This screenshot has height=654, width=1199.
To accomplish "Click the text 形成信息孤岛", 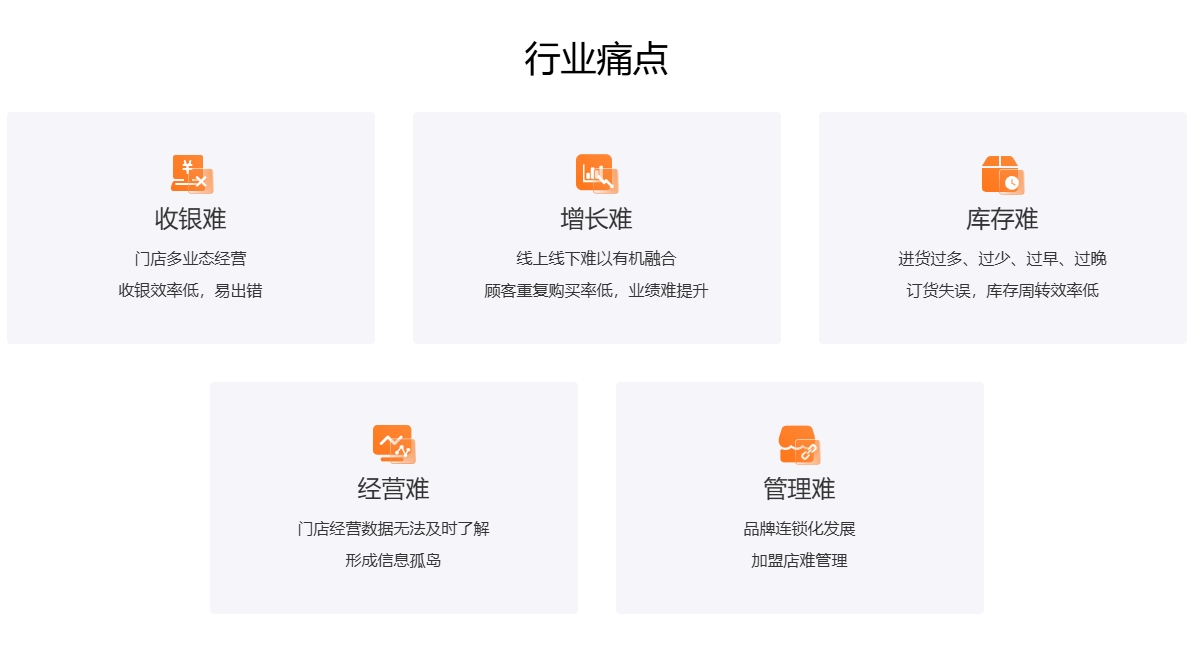I will (393, 561).
